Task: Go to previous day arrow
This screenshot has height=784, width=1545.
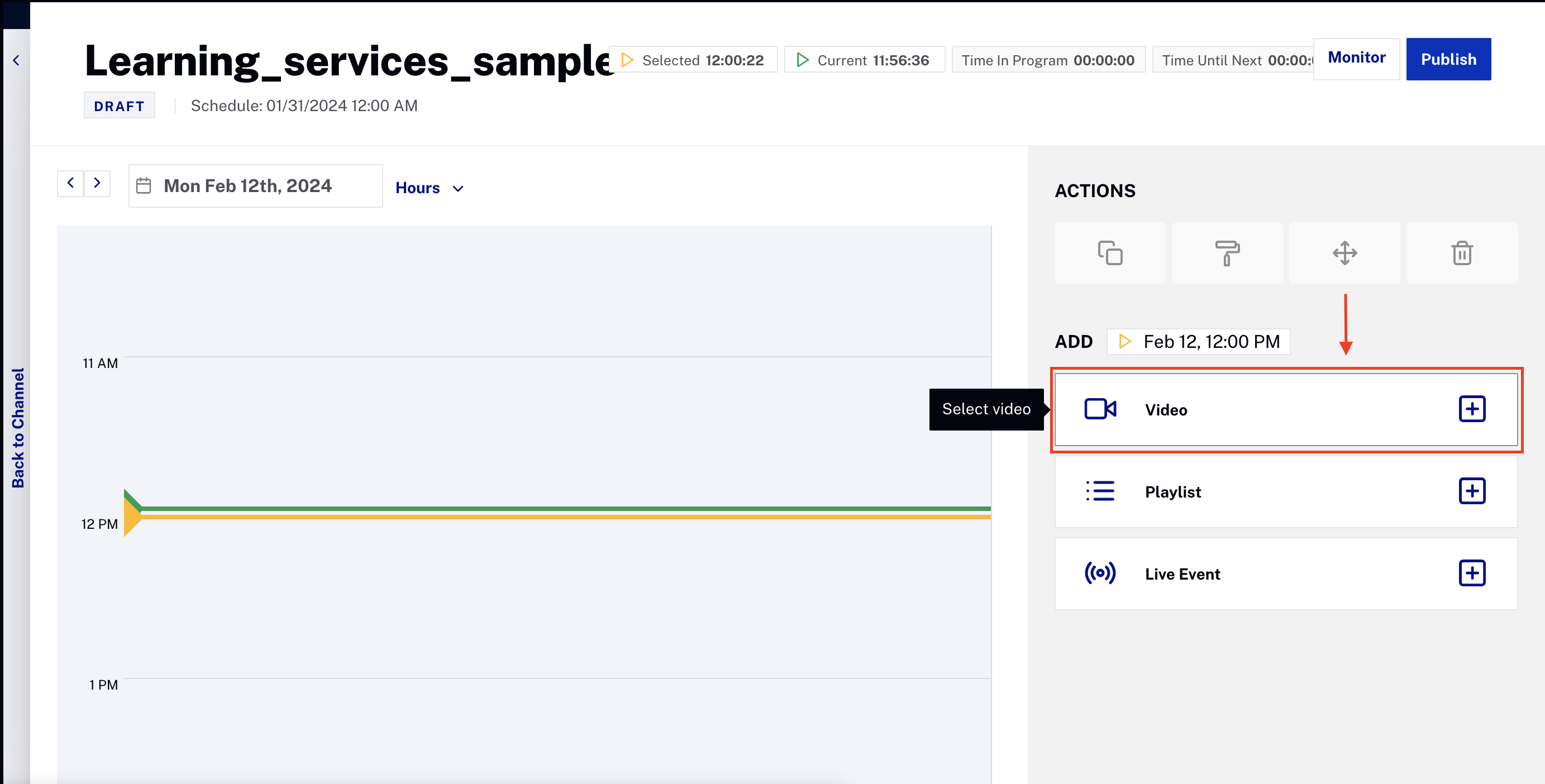Action: point(70,183)
